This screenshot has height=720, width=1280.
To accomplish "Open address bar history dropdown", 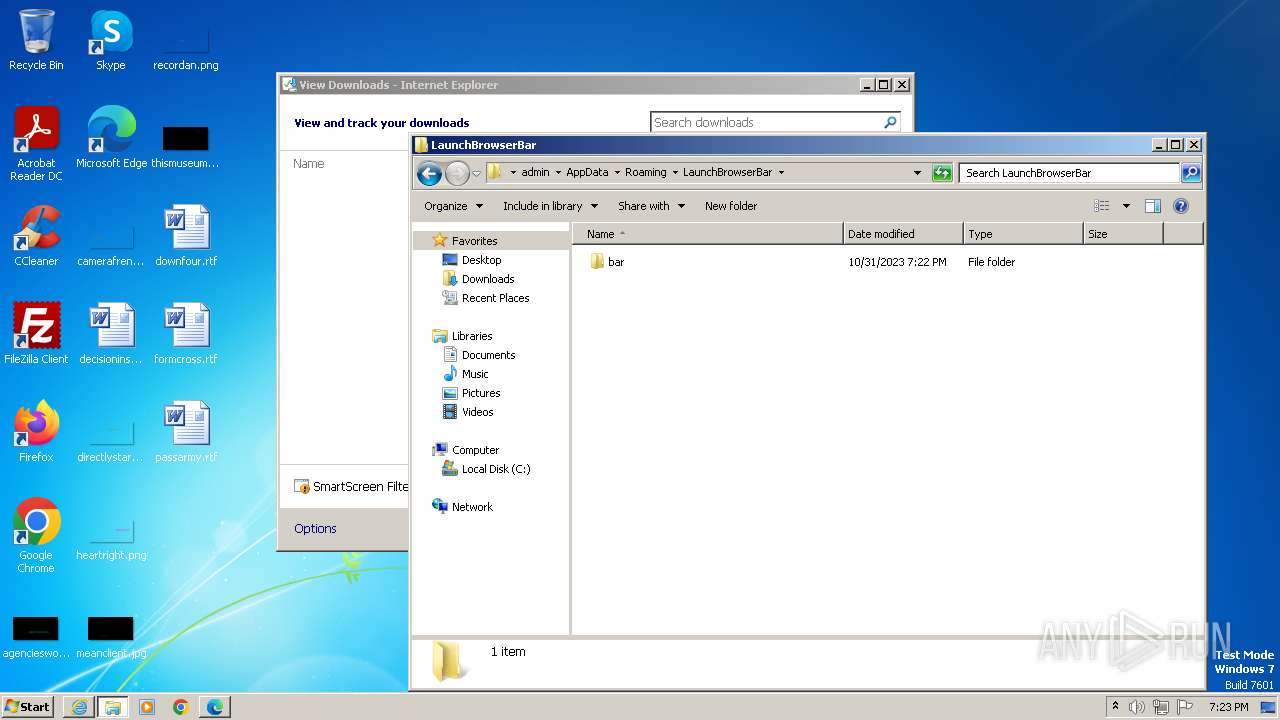I will [x=917, y=173].
